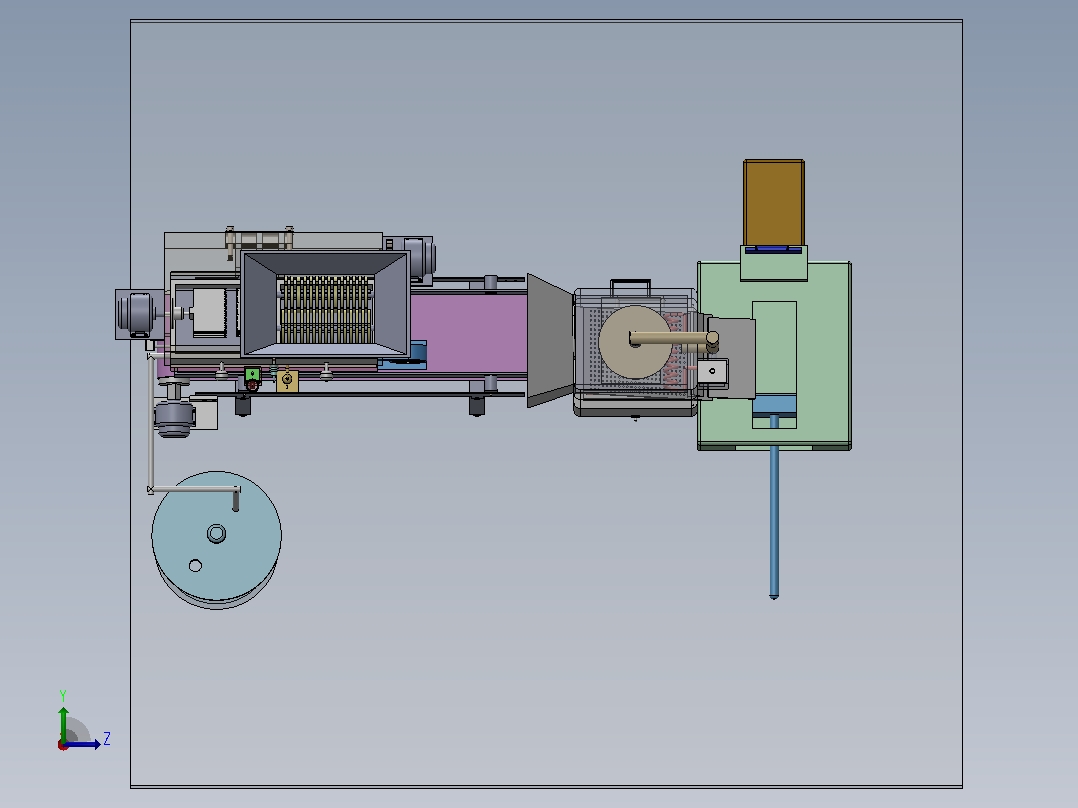Click the blue Z axis arrow of the triad
The height and width of the screenshot is (808, 1078).
click(84, 744)
